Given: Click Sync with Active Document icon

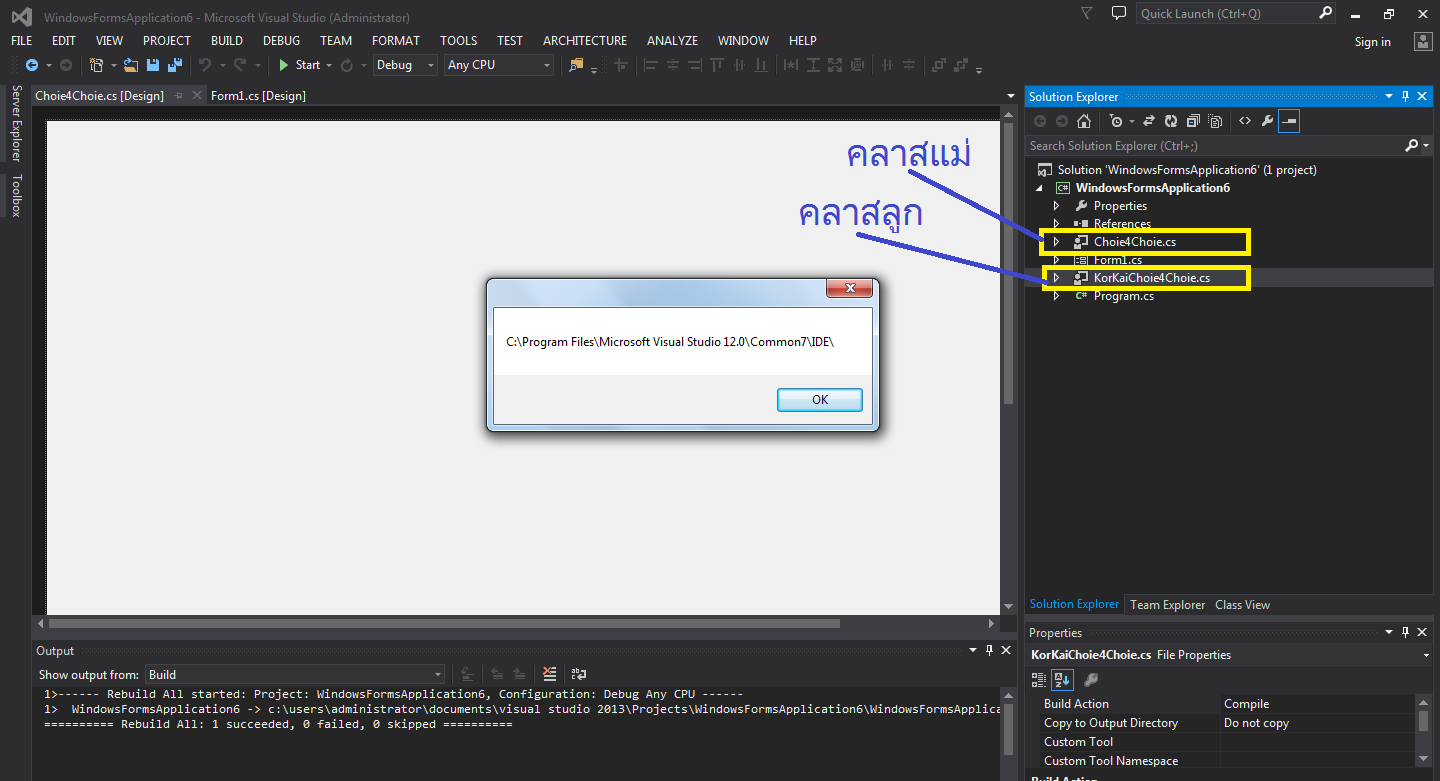Looking at the screenshot, I should (1149, 121).
